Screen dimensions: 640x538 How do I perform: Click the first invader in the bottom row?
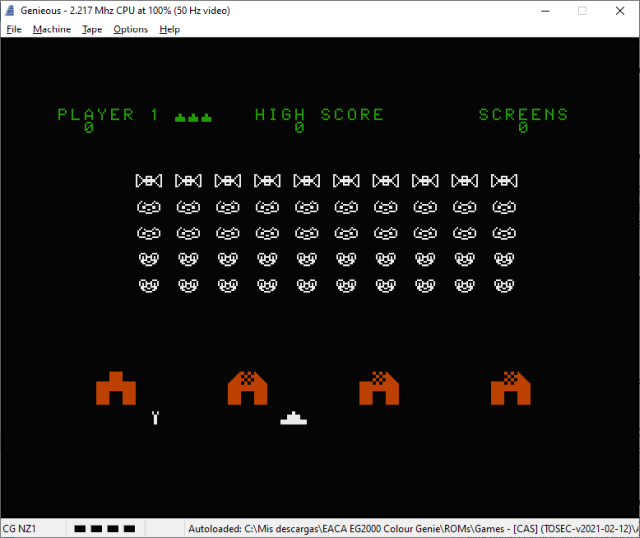[x=149, y=286]
